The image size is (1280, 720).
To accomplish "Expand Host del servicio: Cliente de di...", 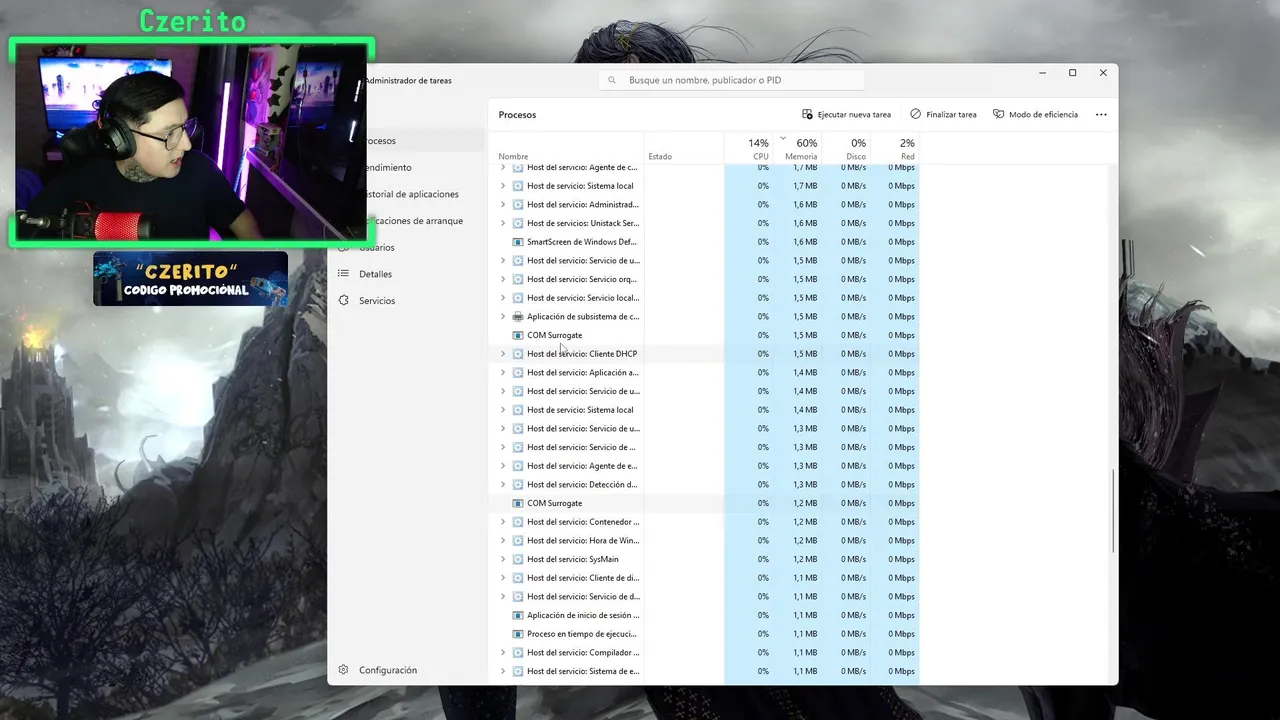I will coord(503,578).
